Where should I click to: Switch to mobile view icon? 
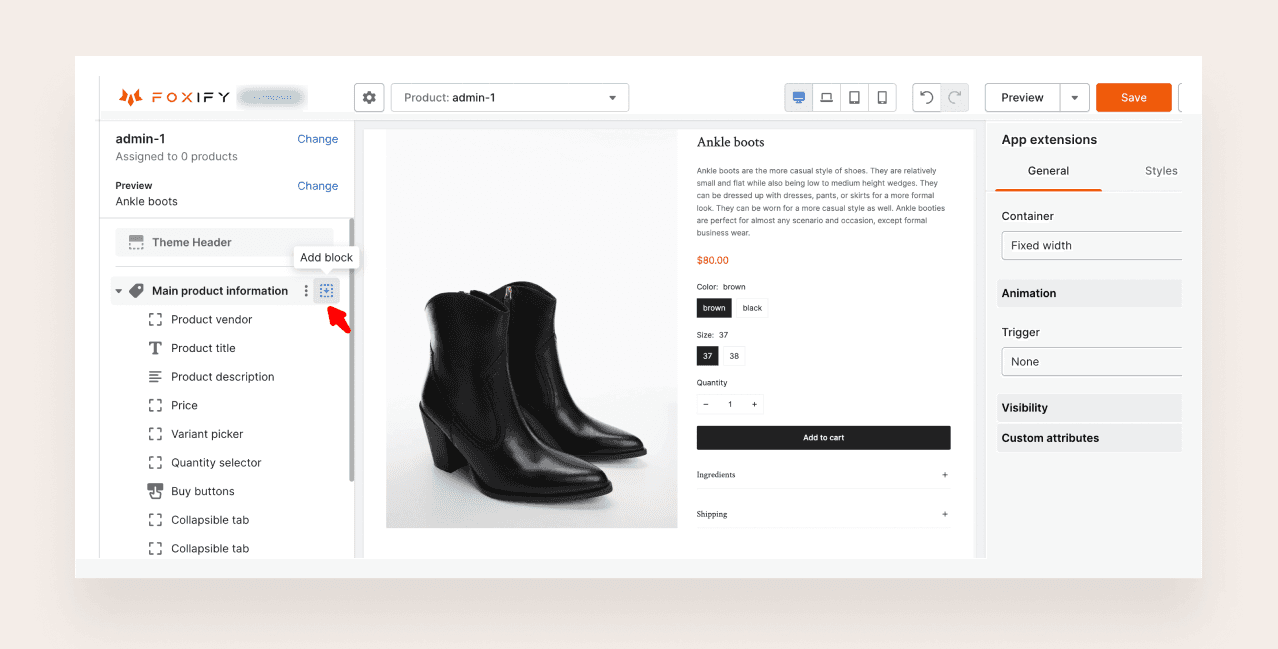[x=882, y=98]
